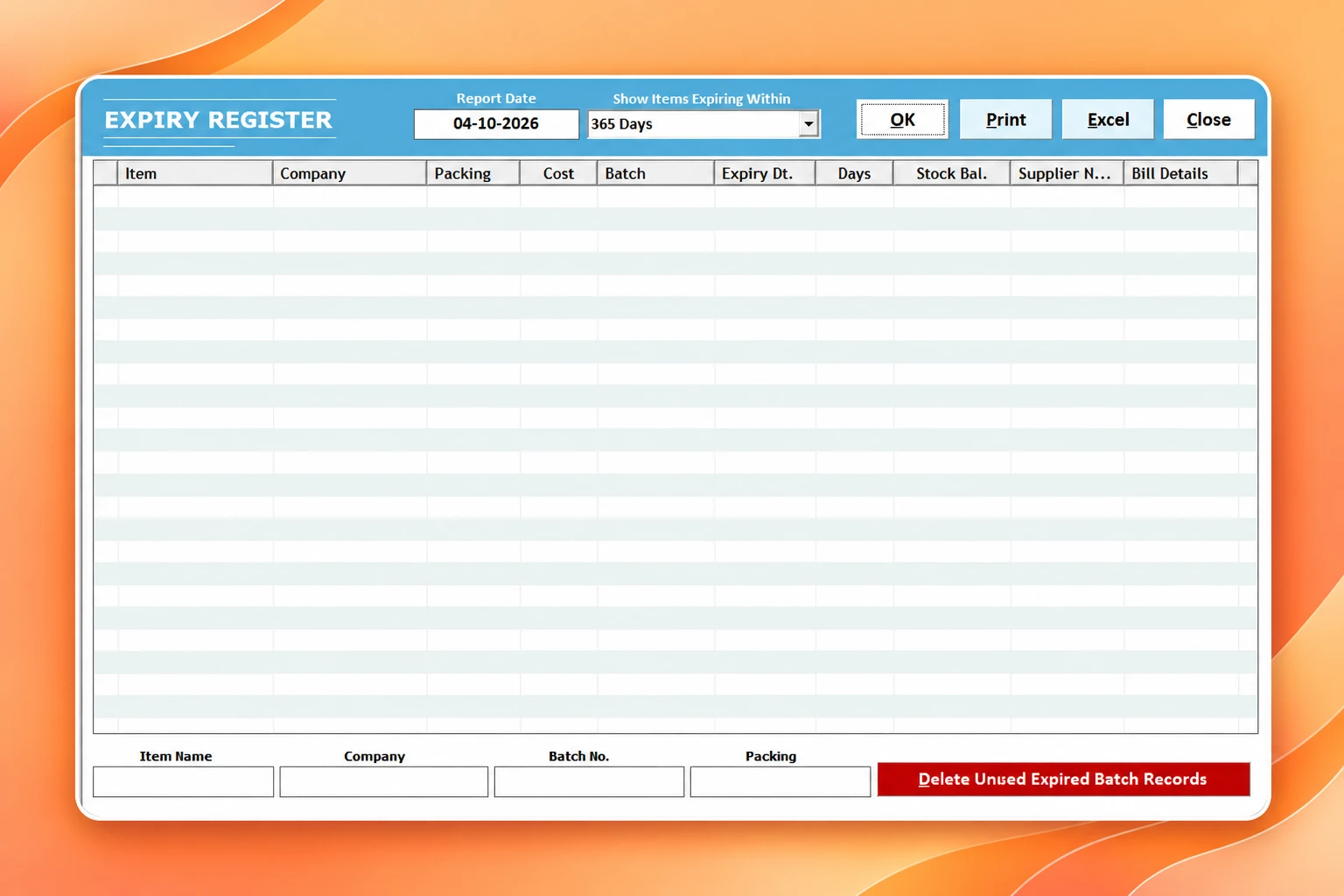Click the OK button
Image resolution: width=1344 pixels, height=896 pixels.
[x=902, y=120]
